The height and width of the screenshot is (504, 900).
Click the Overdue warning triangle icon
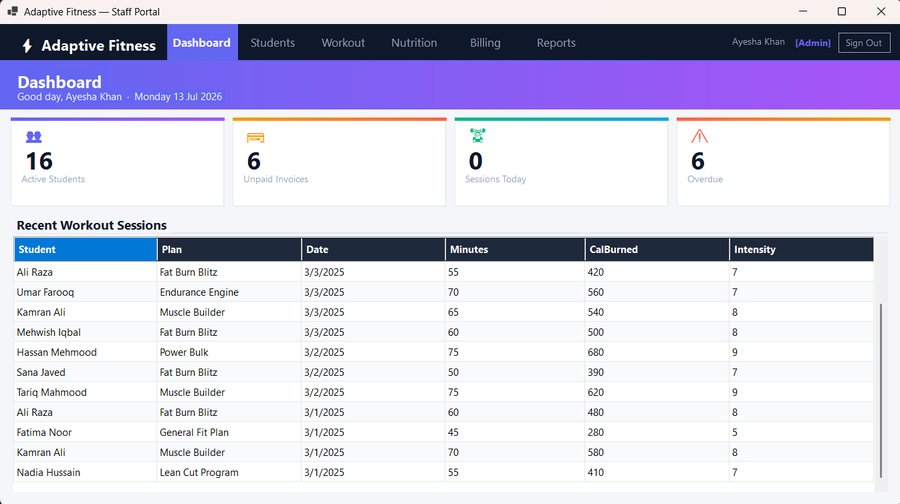(699, 136)
